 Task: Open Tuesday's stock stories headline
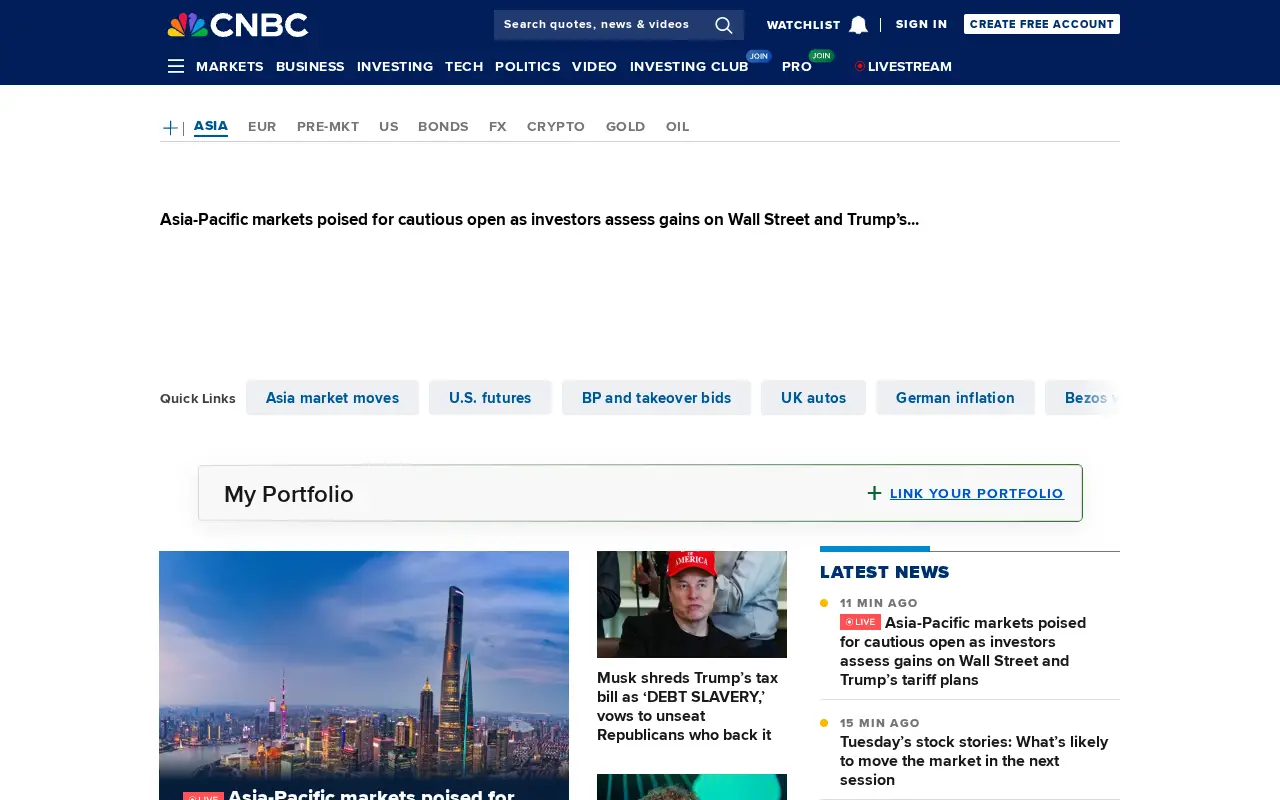pos(974,761)
